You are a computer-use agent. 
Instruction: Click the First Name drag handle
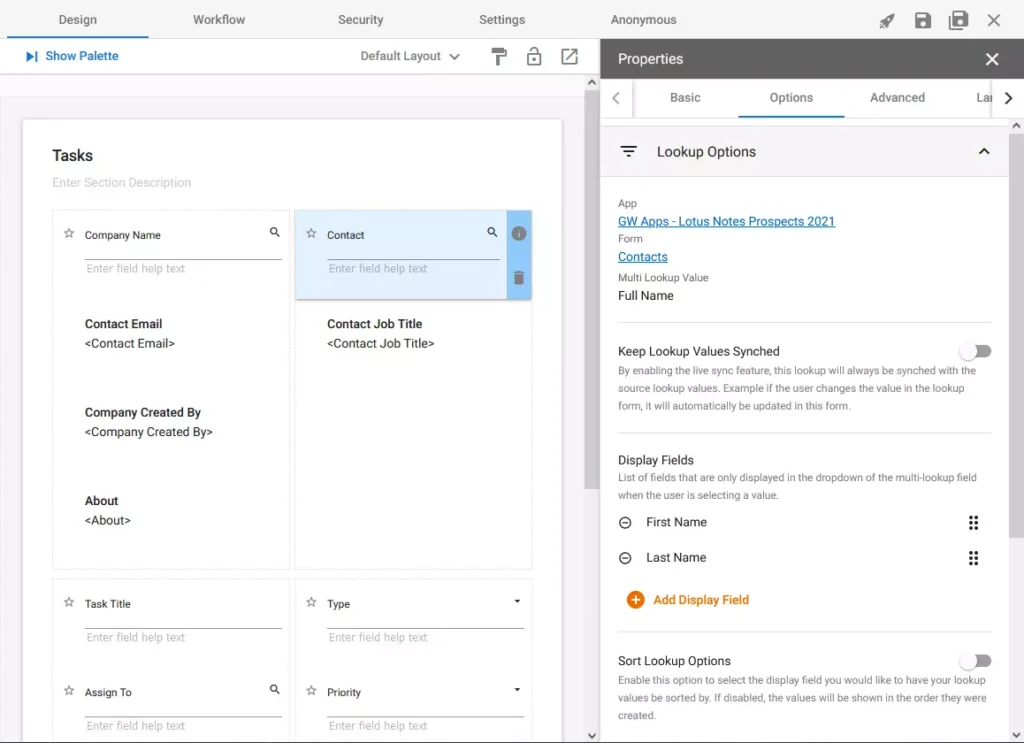click(x=974, y=522)
